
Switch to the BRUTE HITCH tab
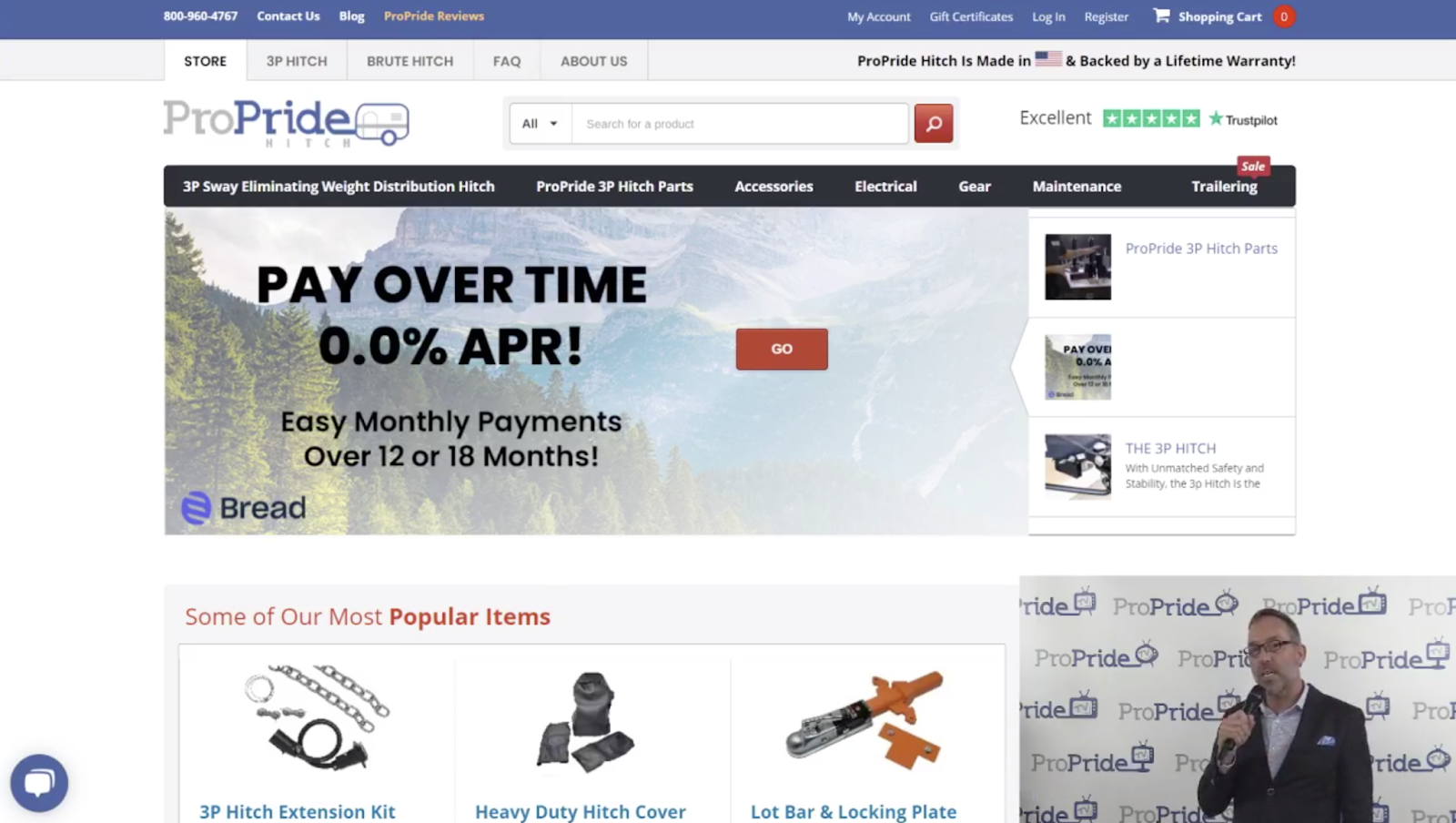[409, 61]
